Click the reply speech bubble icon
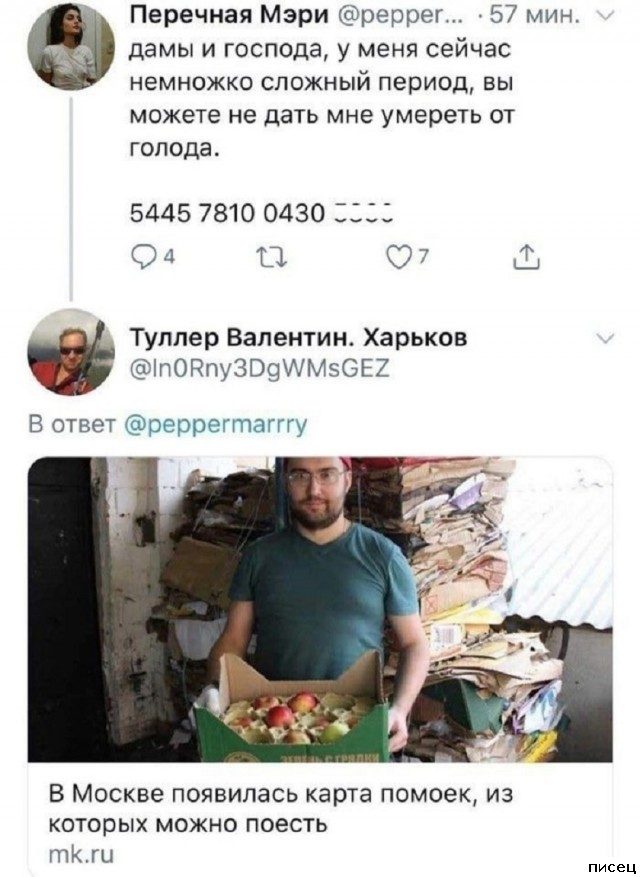Image resolution: width=640 pixels, height=877 pixels. (x=142, y=260)
